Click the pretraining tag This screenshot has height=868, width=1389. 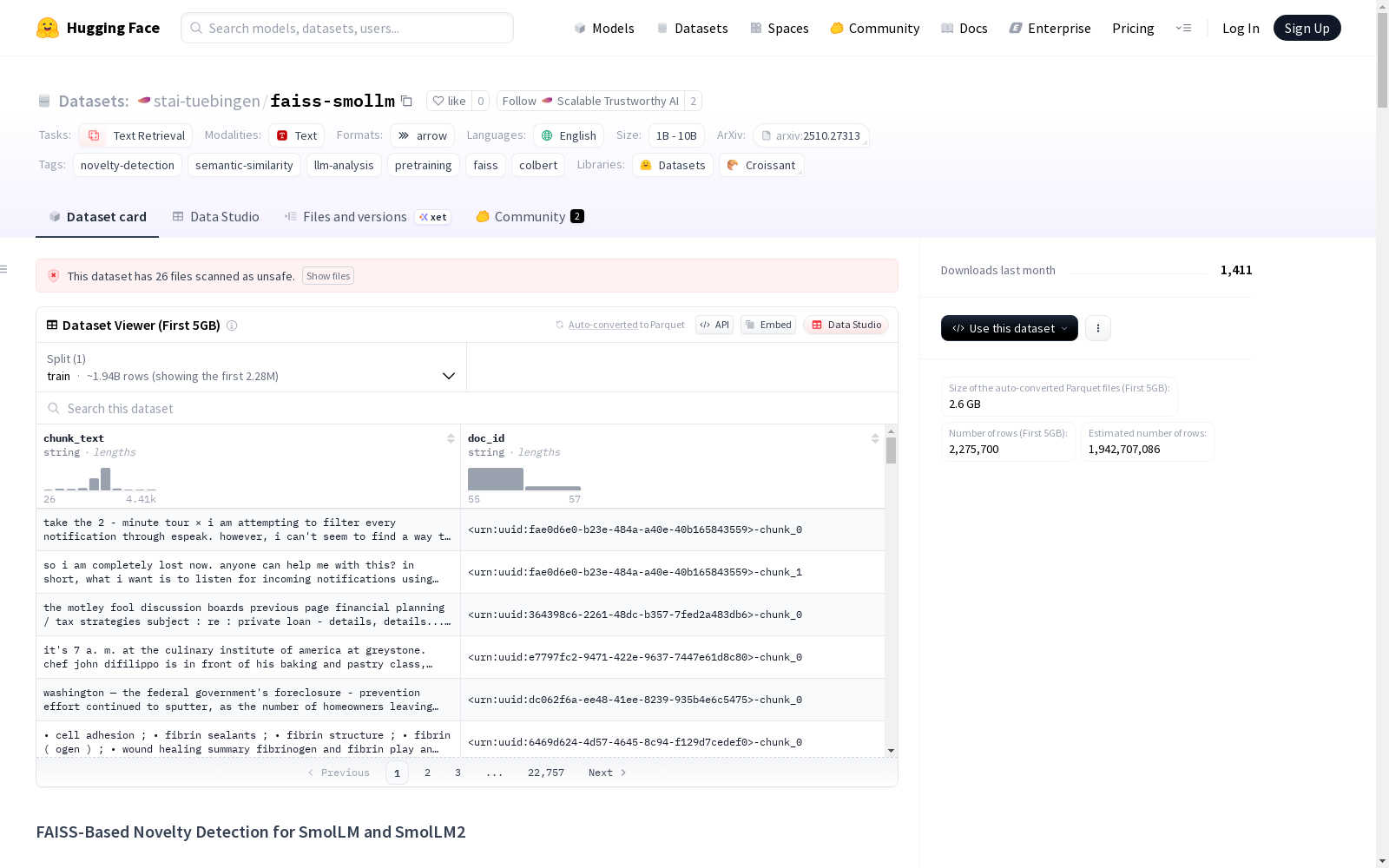(x=424, y=165)
